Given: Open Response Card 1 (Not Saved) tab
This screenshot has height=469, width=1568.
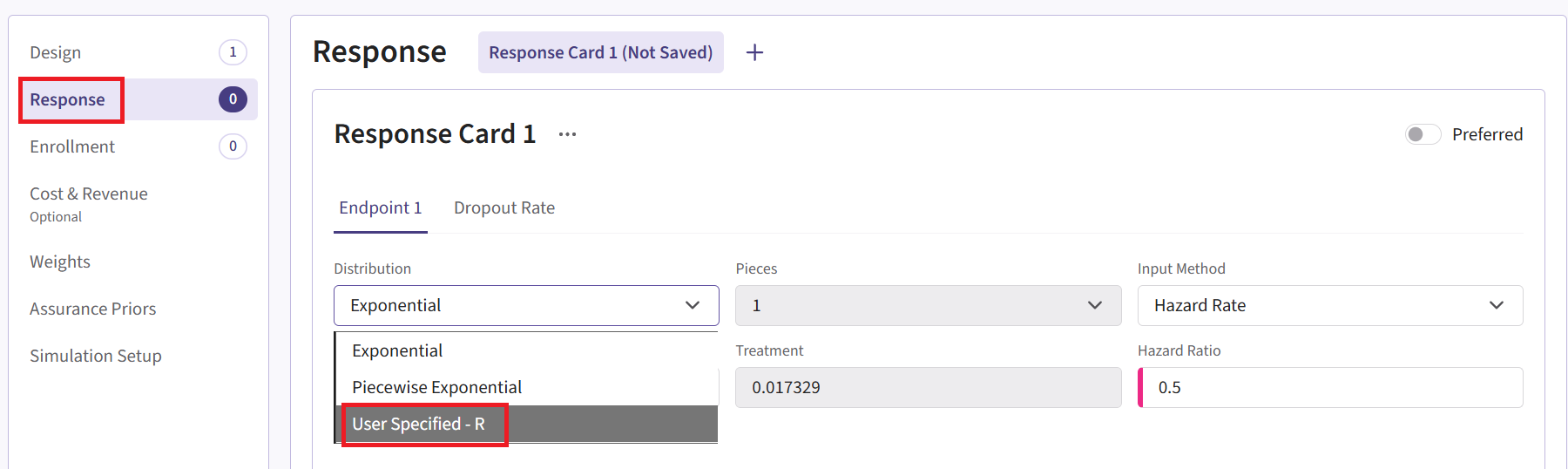Looking at the screenshot, I should 600,52.
